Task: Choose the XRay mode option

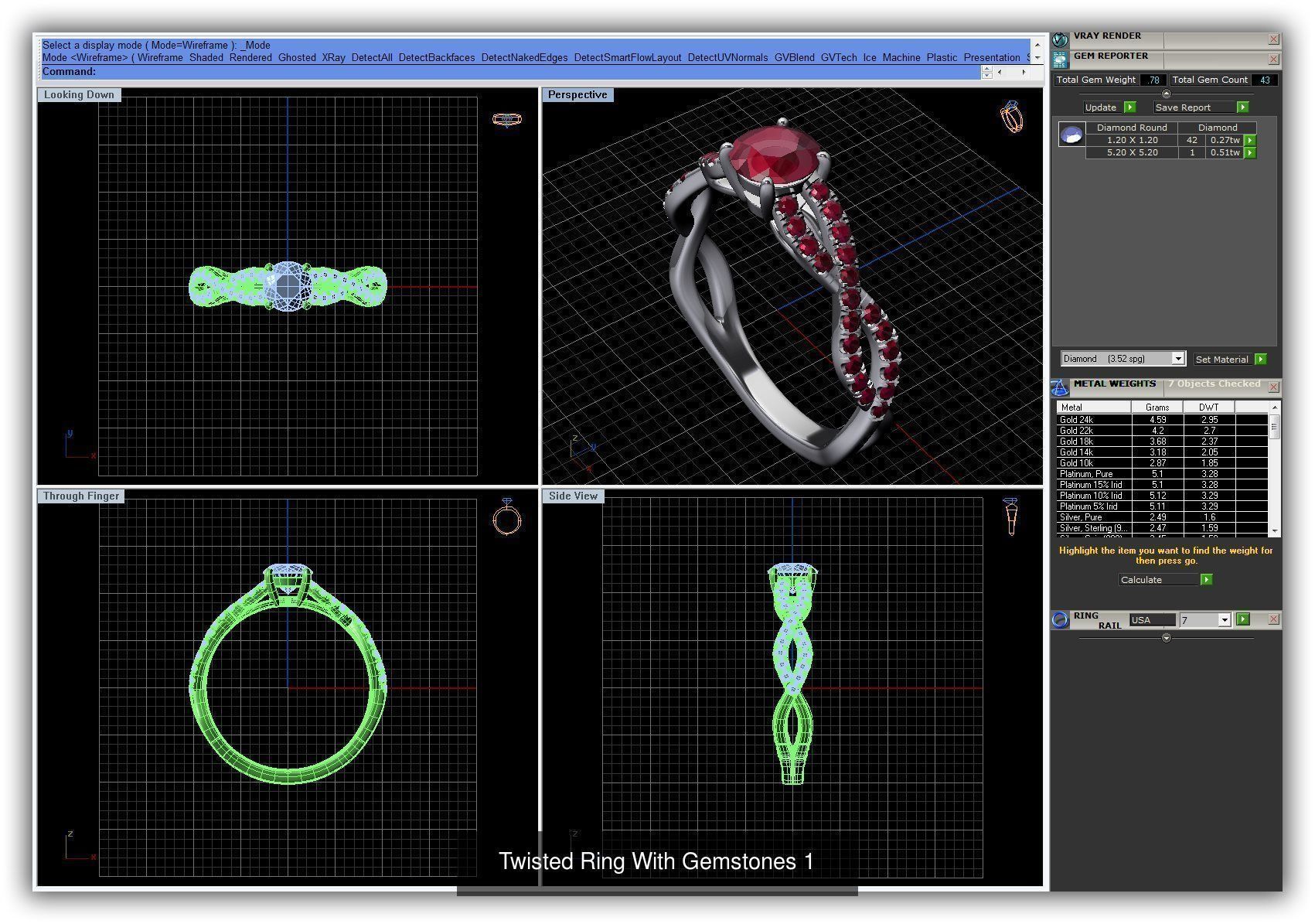Action: [x=334, y=57]
